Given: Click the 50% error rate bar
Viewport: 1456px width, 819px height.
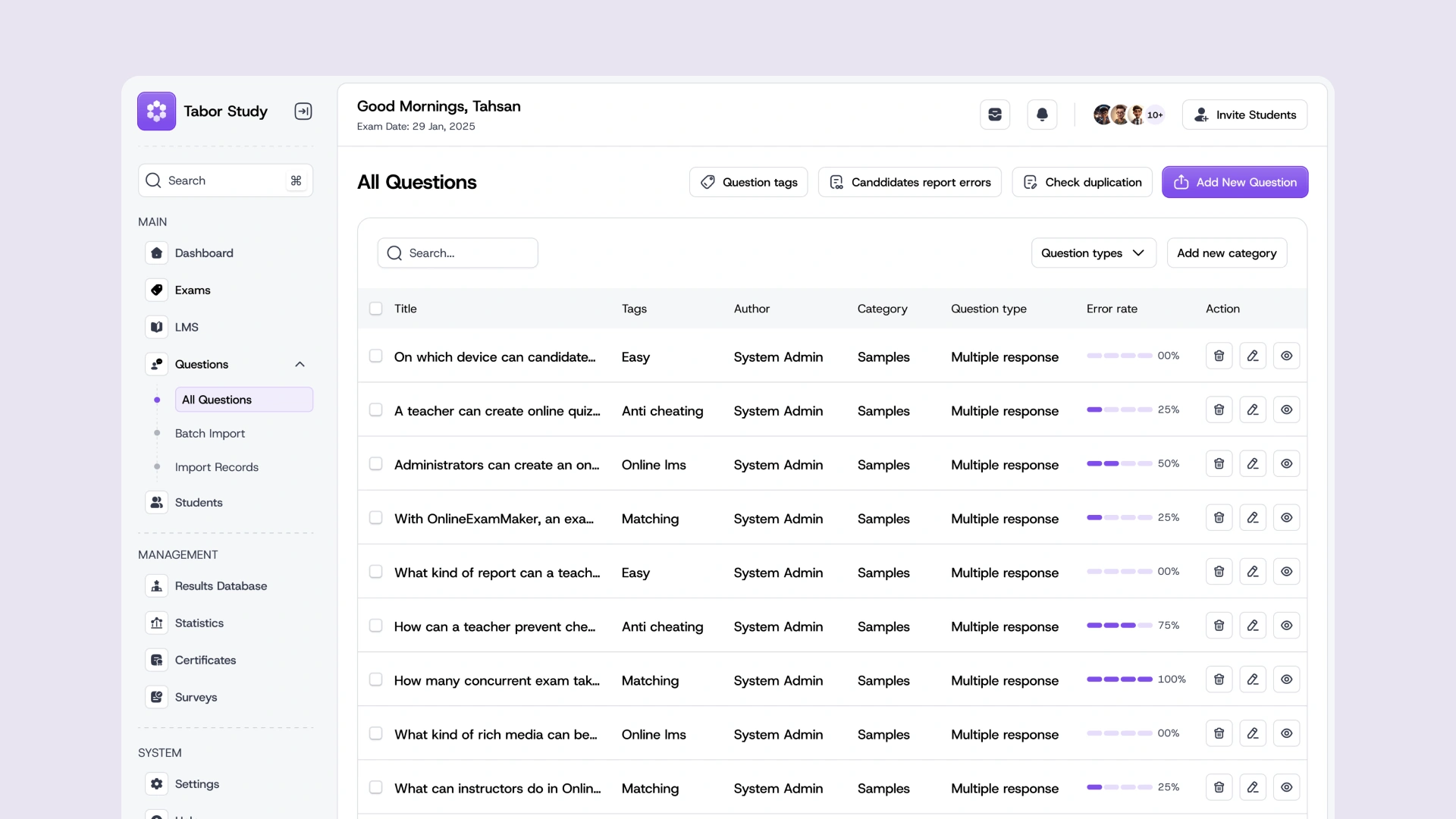Looking at the screenshot, I should pos(1119,463).
